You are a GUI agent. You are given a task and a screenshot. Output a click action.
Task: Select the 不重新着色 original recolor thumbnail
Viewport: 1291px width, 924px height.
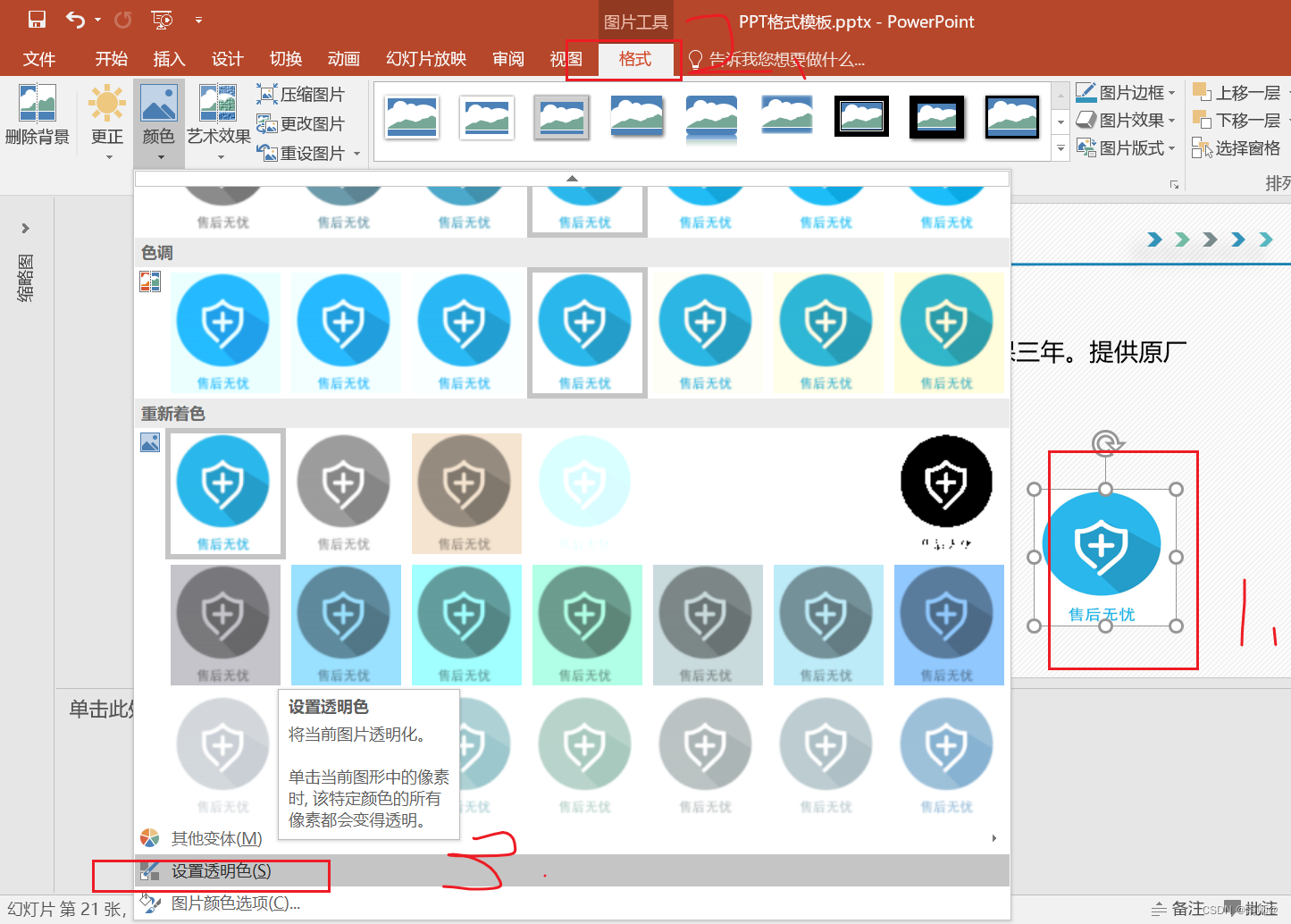(x=225, y=494)
